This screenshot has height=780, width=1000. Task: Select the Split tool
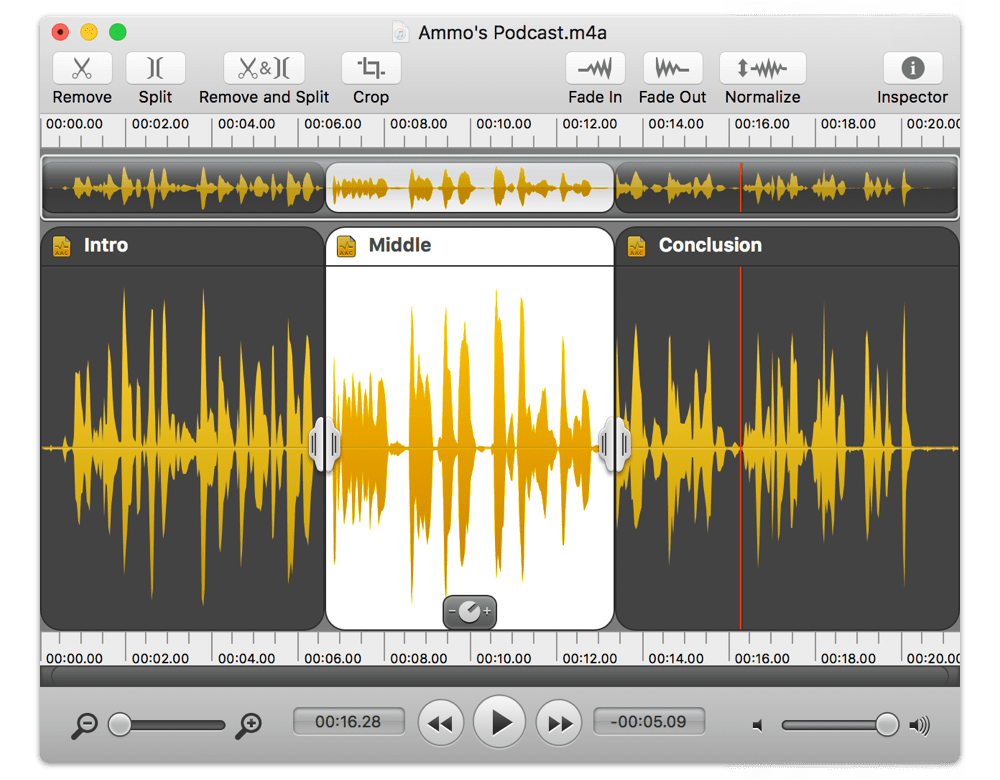point(156,68)
